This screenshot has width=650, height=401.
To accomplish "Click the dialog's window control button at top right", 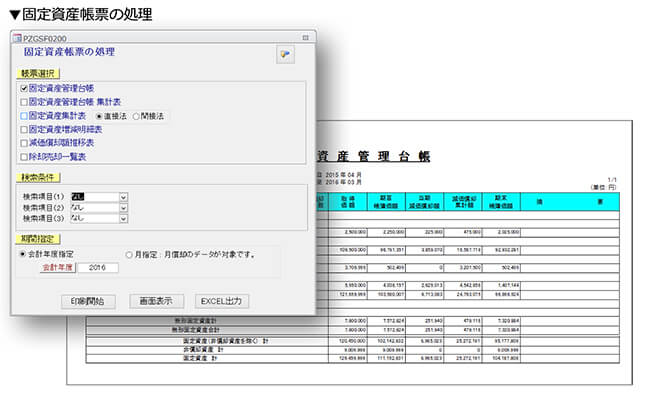I will (306, 38).
